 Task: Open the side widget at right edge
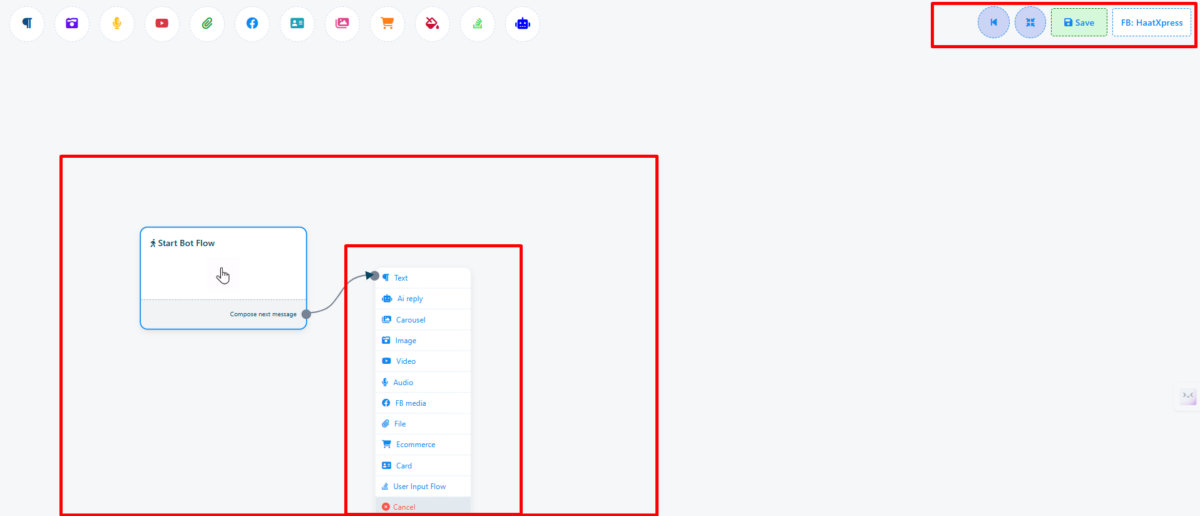[1188, 397]
